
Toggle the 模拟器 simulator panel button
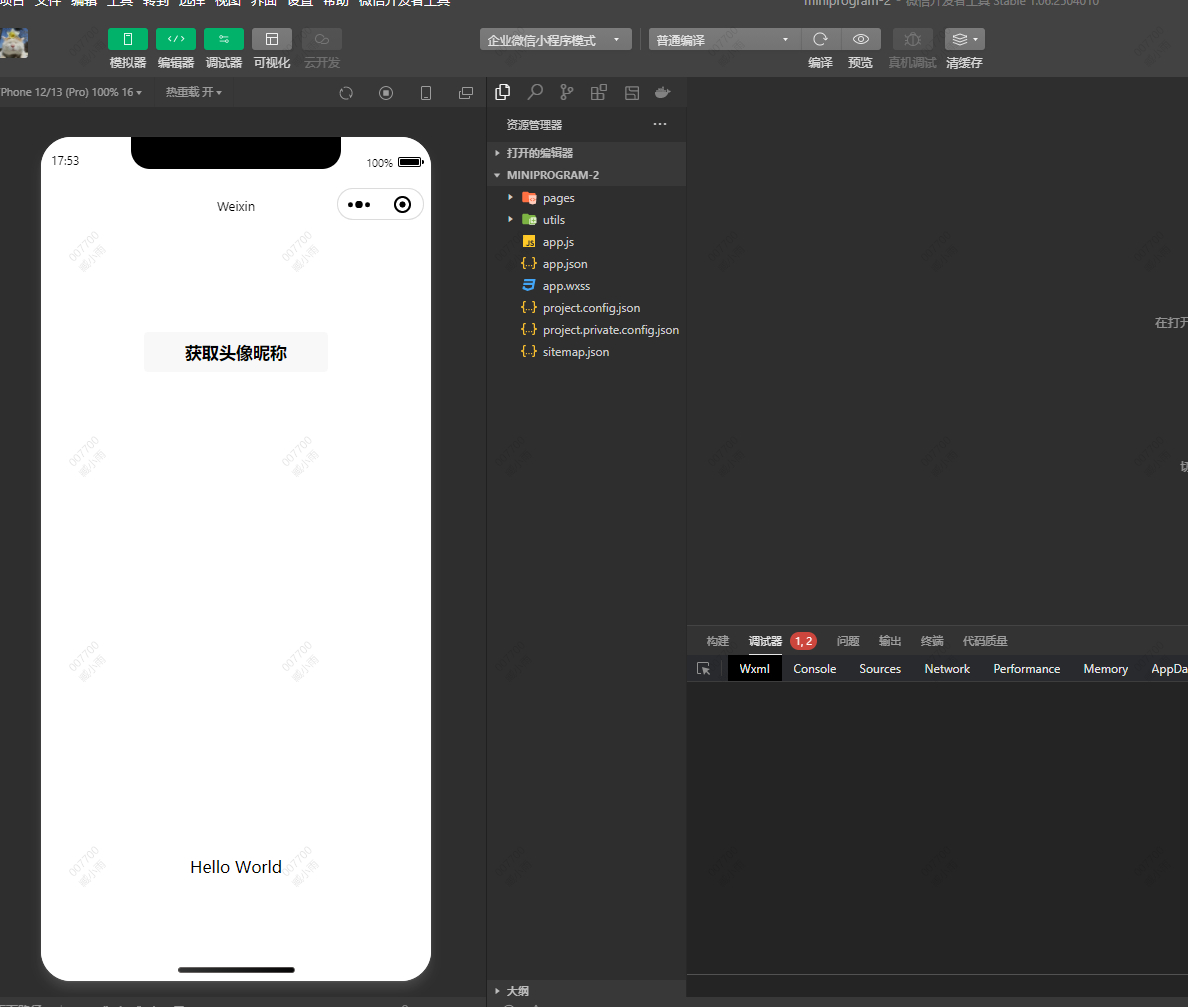pyautogui.click(x=127, y=39)
